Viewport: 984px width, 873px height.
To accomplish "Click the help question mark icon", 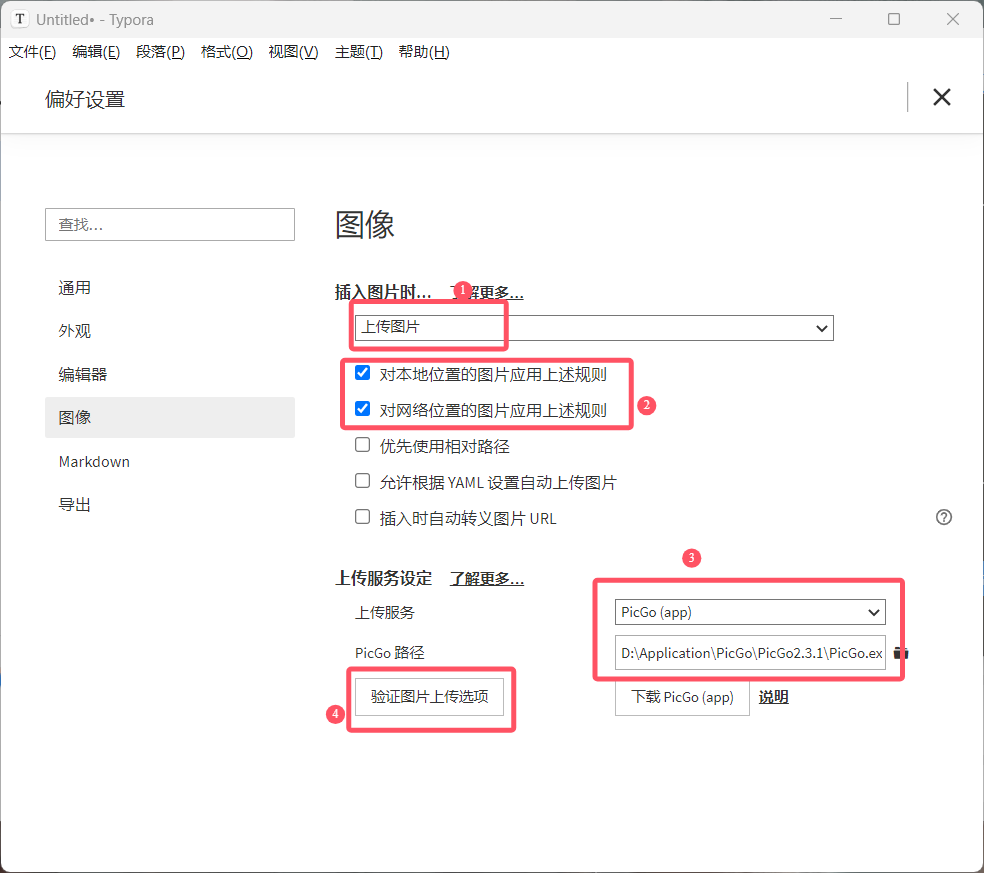I will pyautogui.click(x=943, y=517).
